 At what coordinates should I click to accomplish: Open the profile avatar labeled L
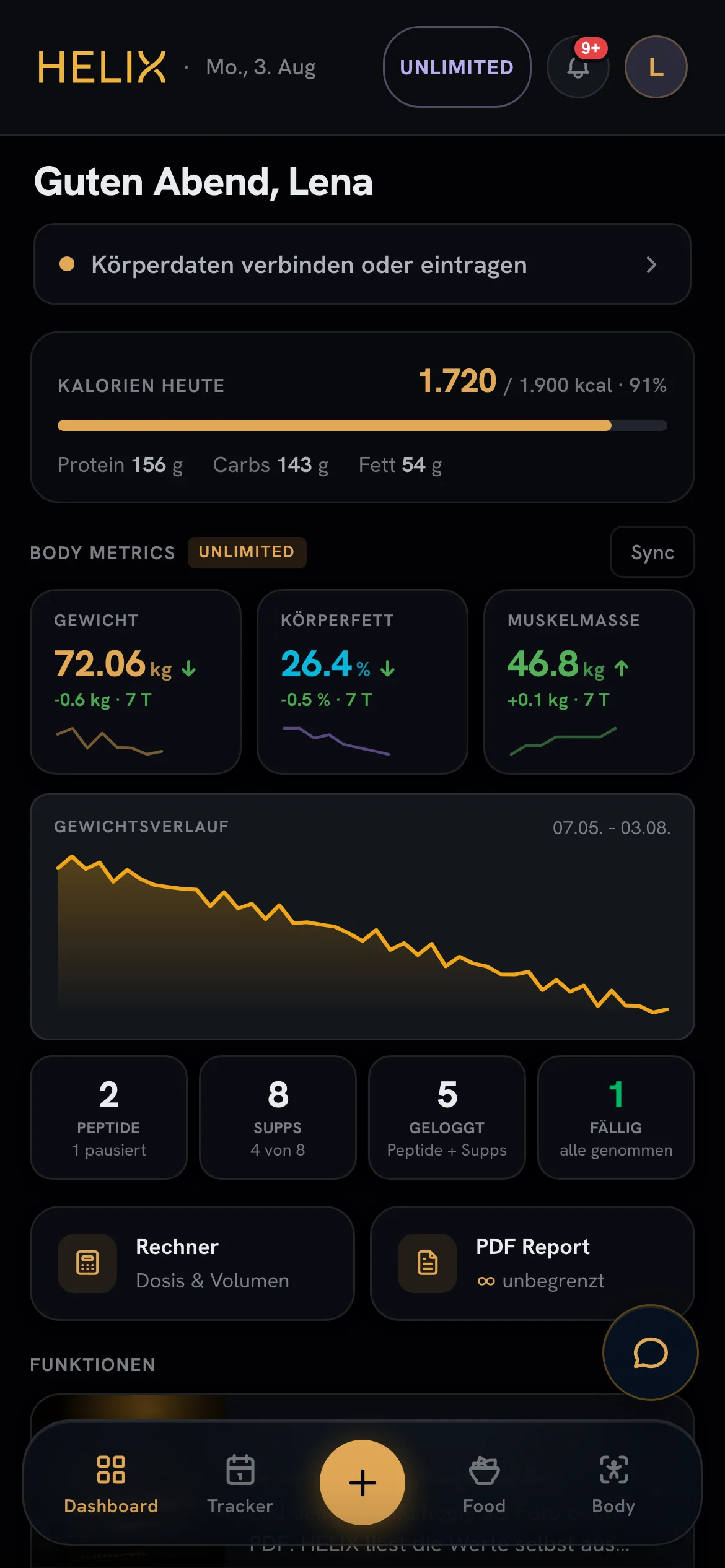[656, 67]
